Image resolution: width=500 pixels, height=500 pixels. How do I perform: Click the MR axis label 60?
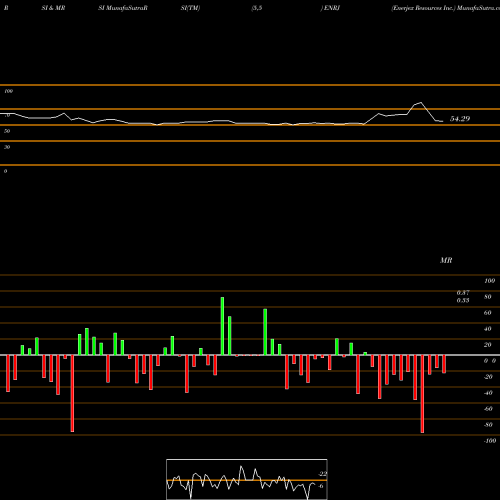[488, 313]
